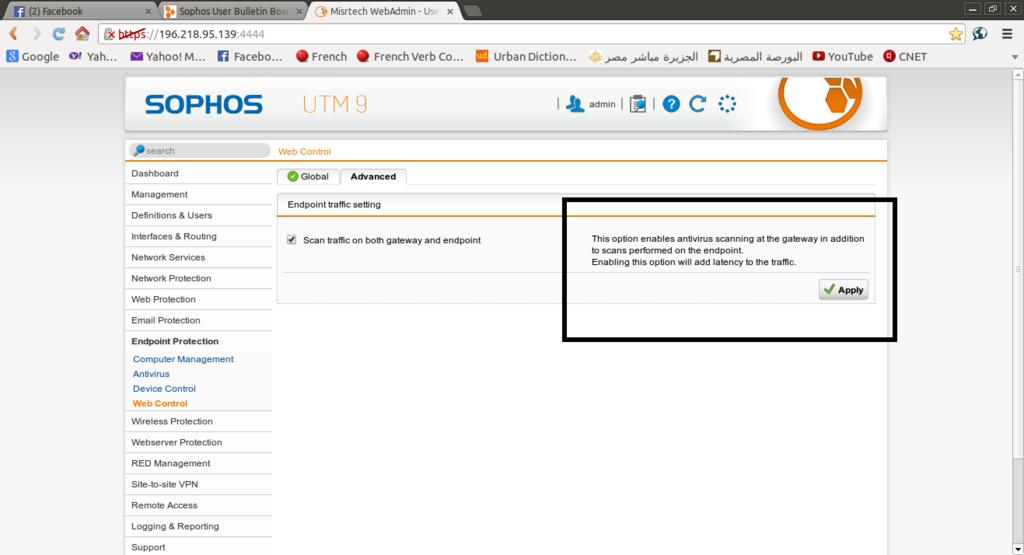This screenshot has height=555, width=1024.
Task: Click the globe extension icon
Action: tap(980, 34)
